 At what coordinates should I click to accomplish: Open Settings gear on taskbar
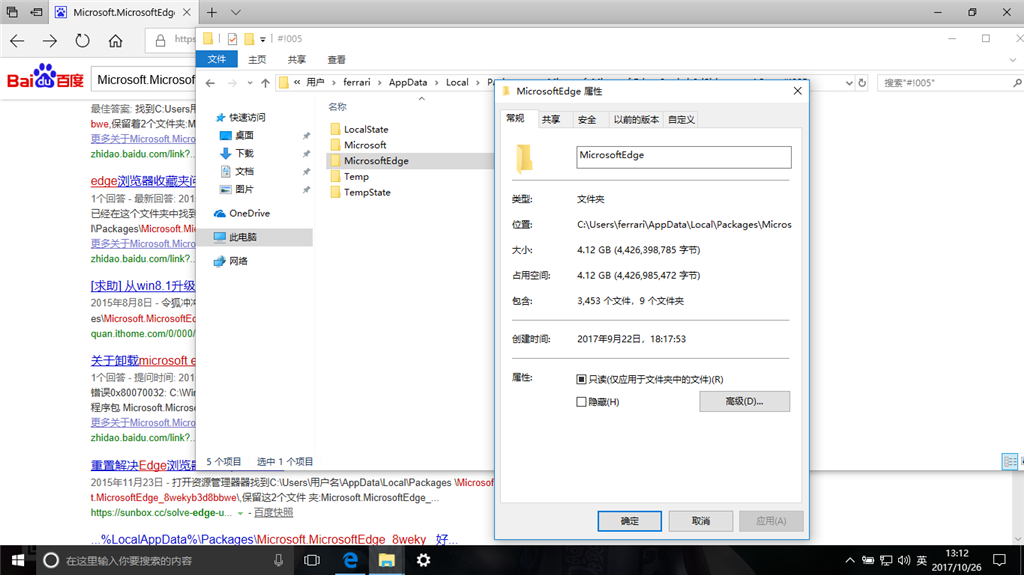(423, 561)
